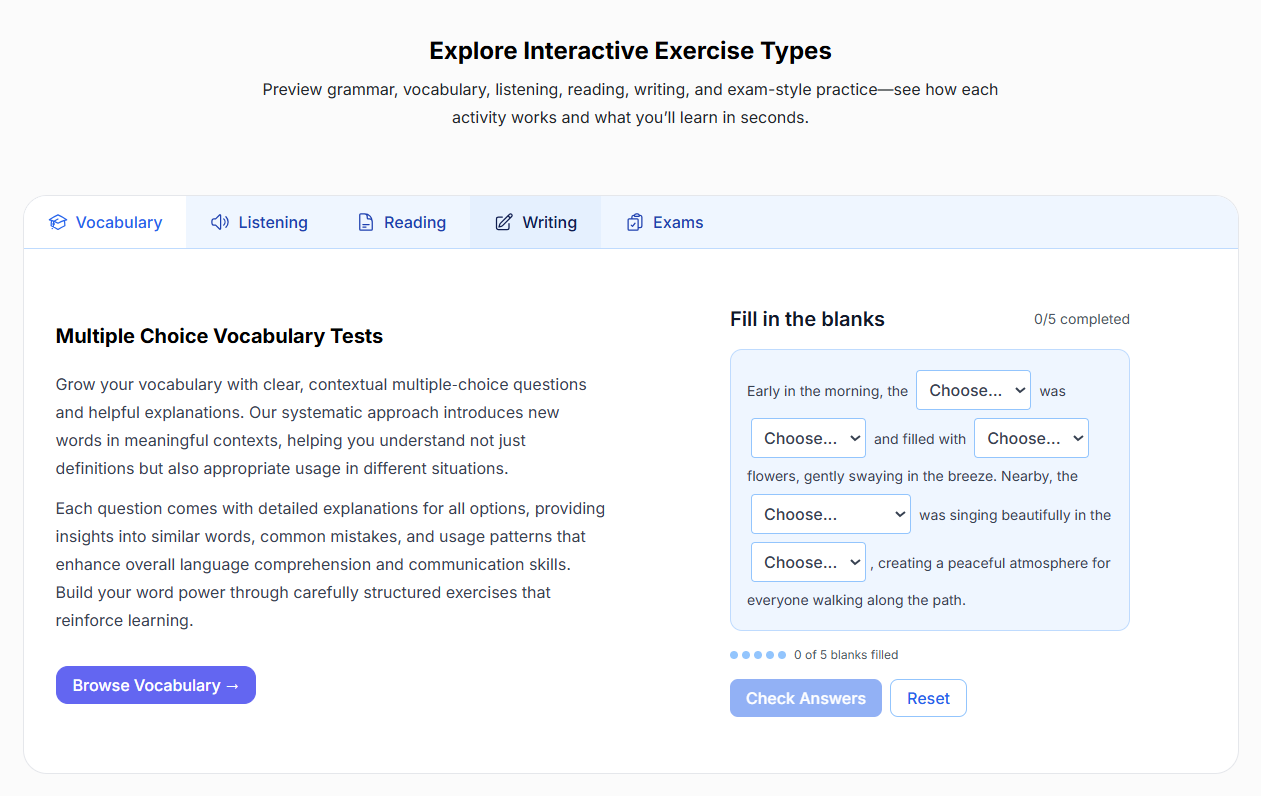Click the '0/5 completed' status indicator
This screenshot has height=796, width=1261.
pyautogui.click(x=1081, y=319)
